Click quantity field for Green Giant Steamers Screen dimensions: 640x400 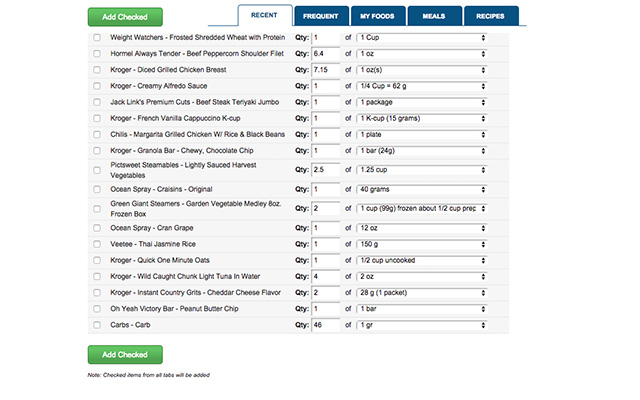[x=326, y=208]
